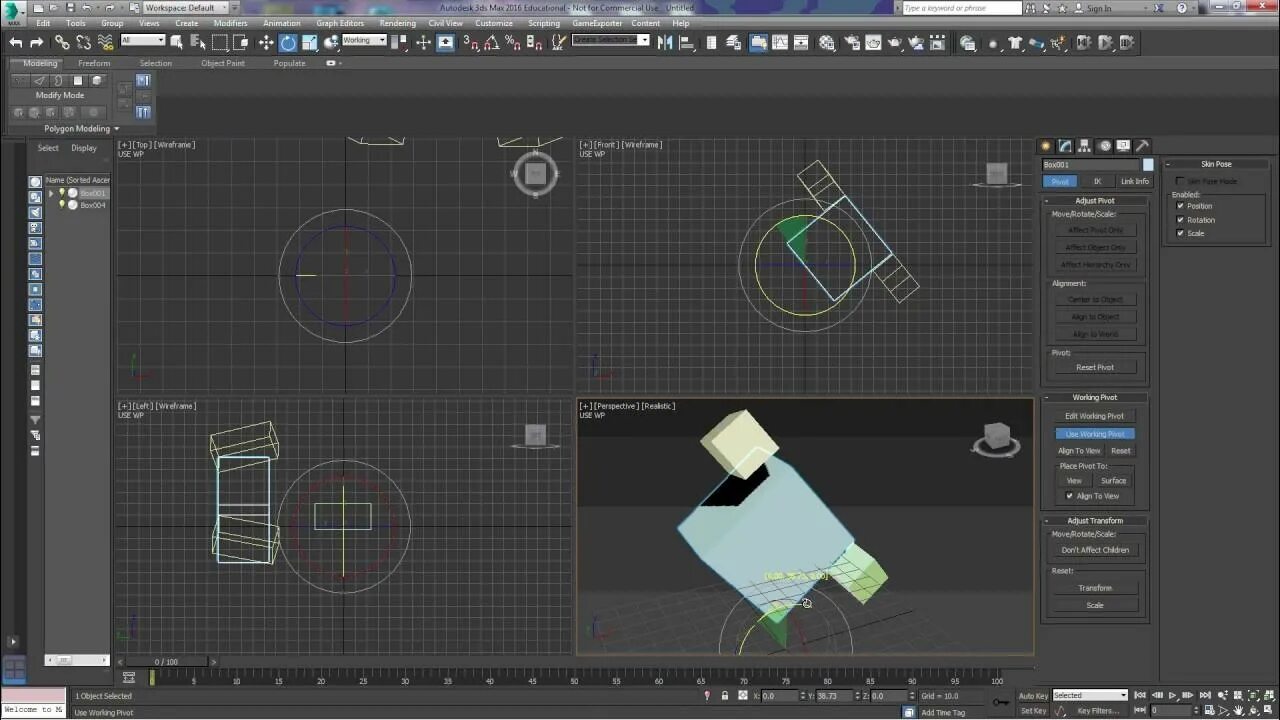
Task: Toggle Set Key mode
Action: (x=1033, y=711)
